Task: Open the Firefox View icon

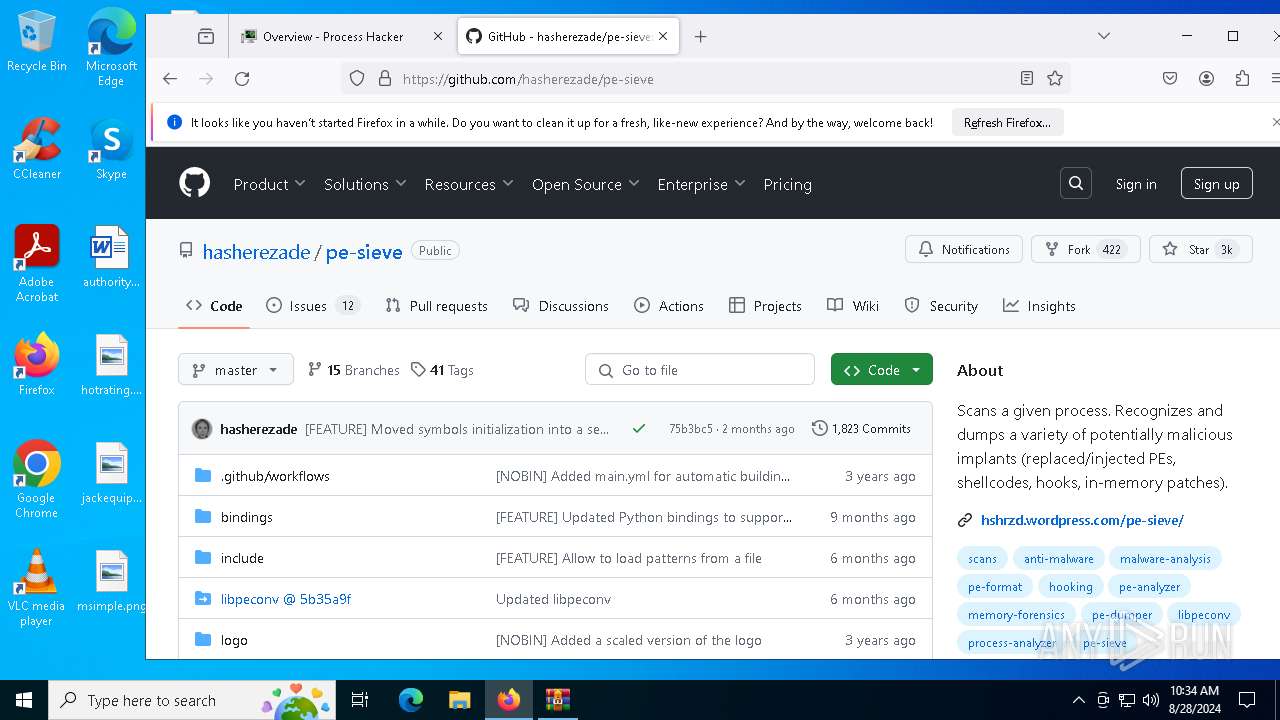Action: click(206, 36)
